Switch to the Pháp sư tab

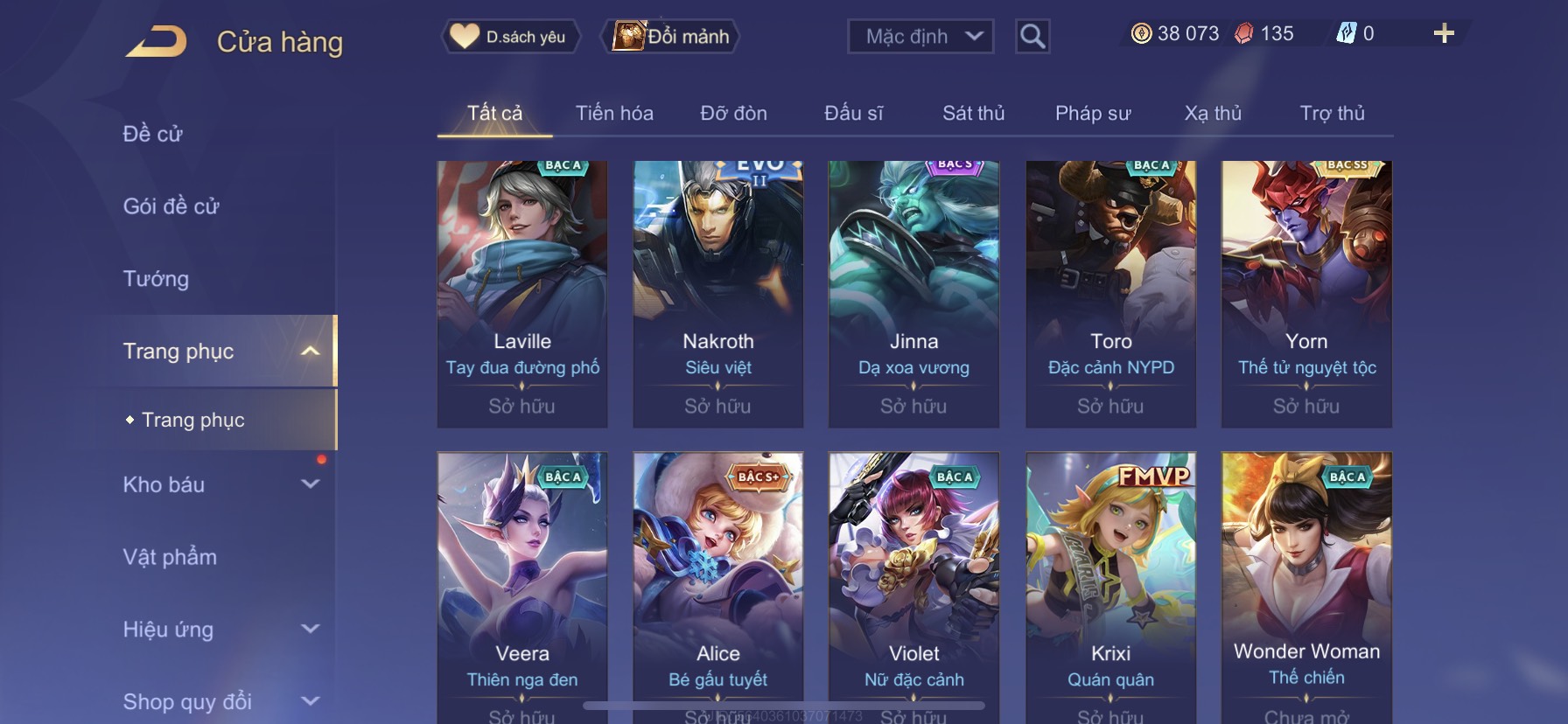point(1093,113)
